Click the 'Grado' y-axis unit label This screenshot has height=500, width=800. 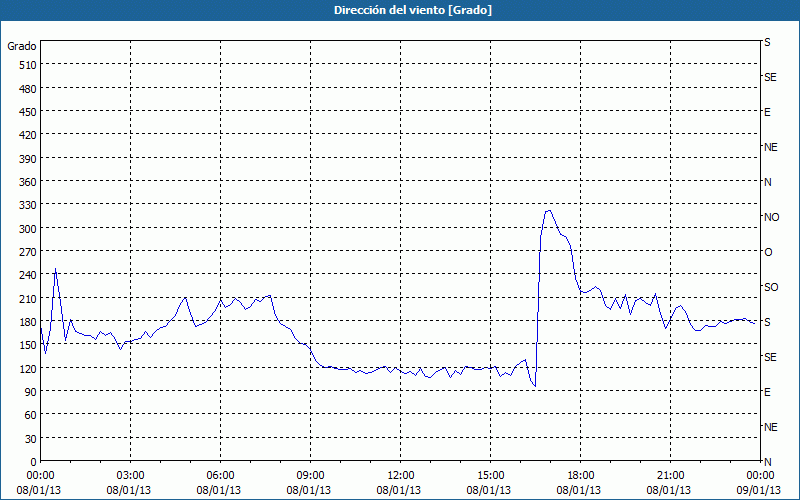(x=22, y=46)
